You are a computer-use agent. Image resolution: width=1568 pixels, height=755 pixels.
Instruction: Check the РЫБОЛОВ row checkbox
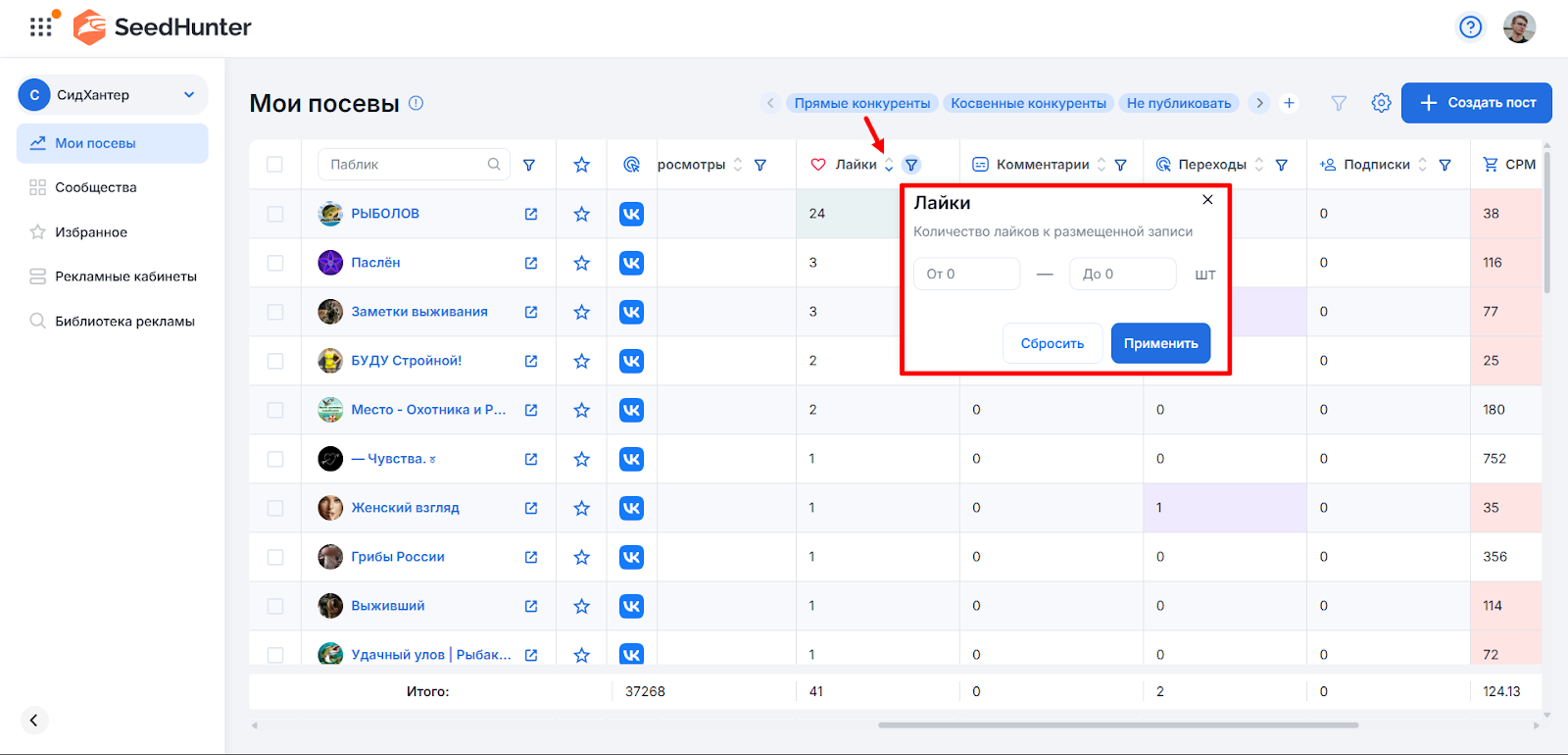[x=274, y=214]
